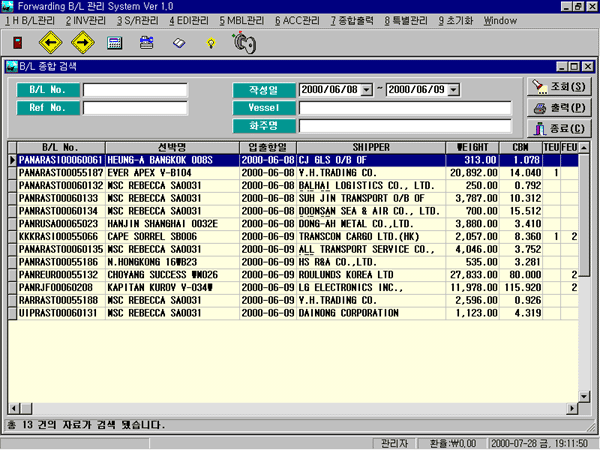Click the 화주명 input field
600x450 pixels.
click(405, 126)
